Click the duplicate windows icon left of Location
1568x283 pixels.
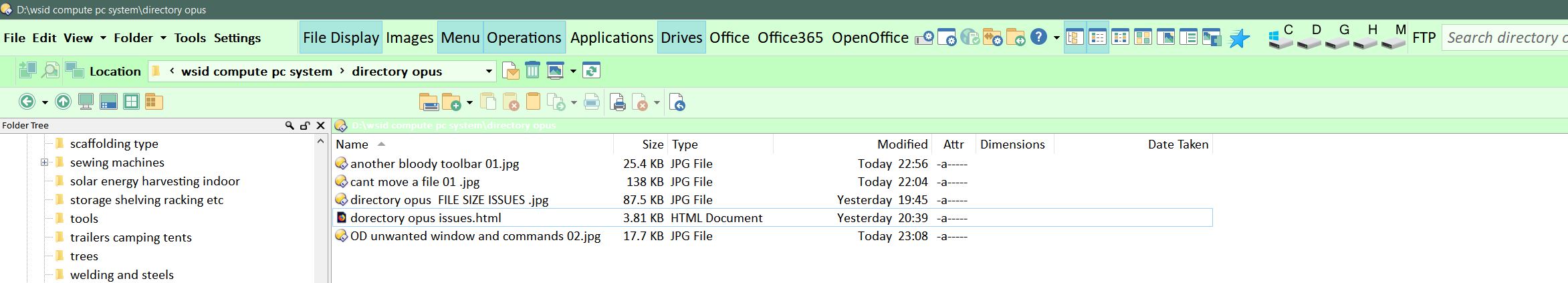click(74, 70)
